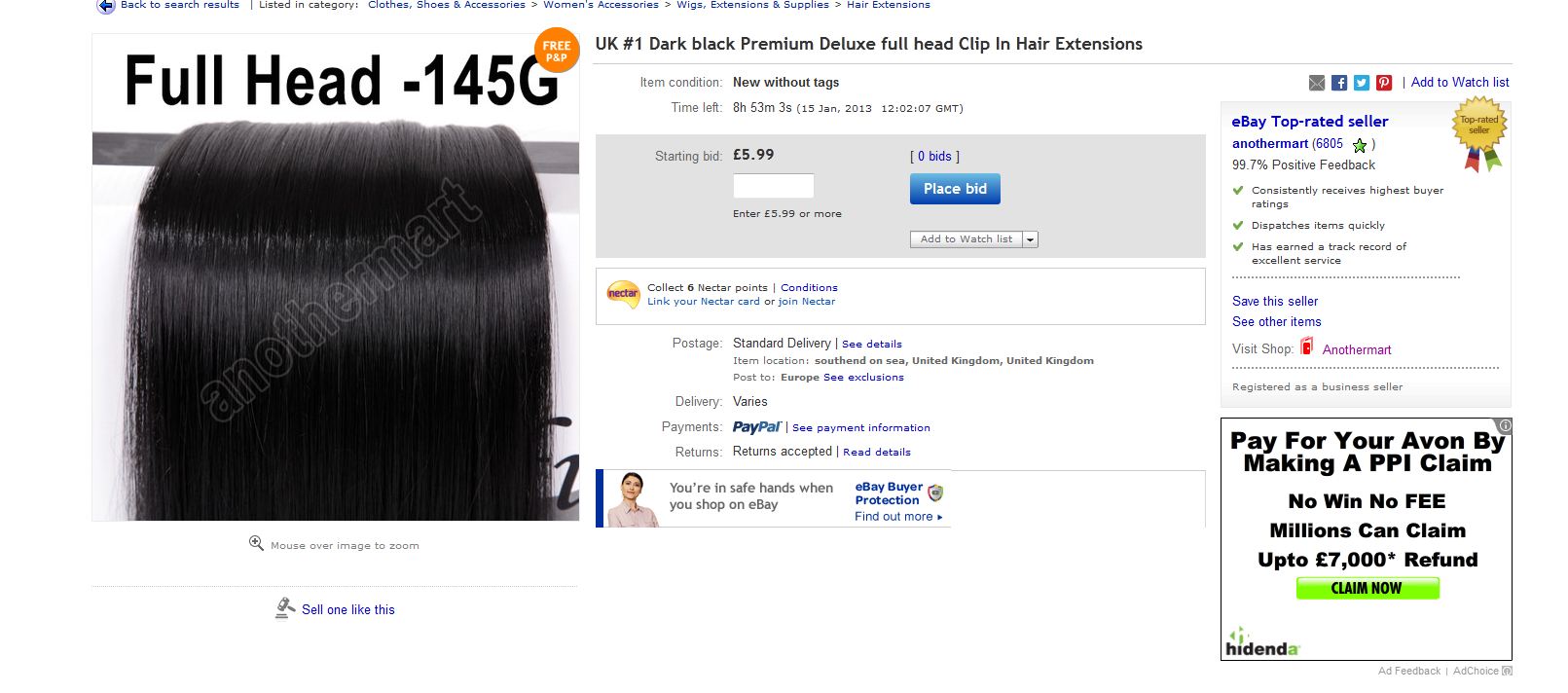Click the Nectar logo icon
The width and height of the screenshot is (1568, 693).
623,294
